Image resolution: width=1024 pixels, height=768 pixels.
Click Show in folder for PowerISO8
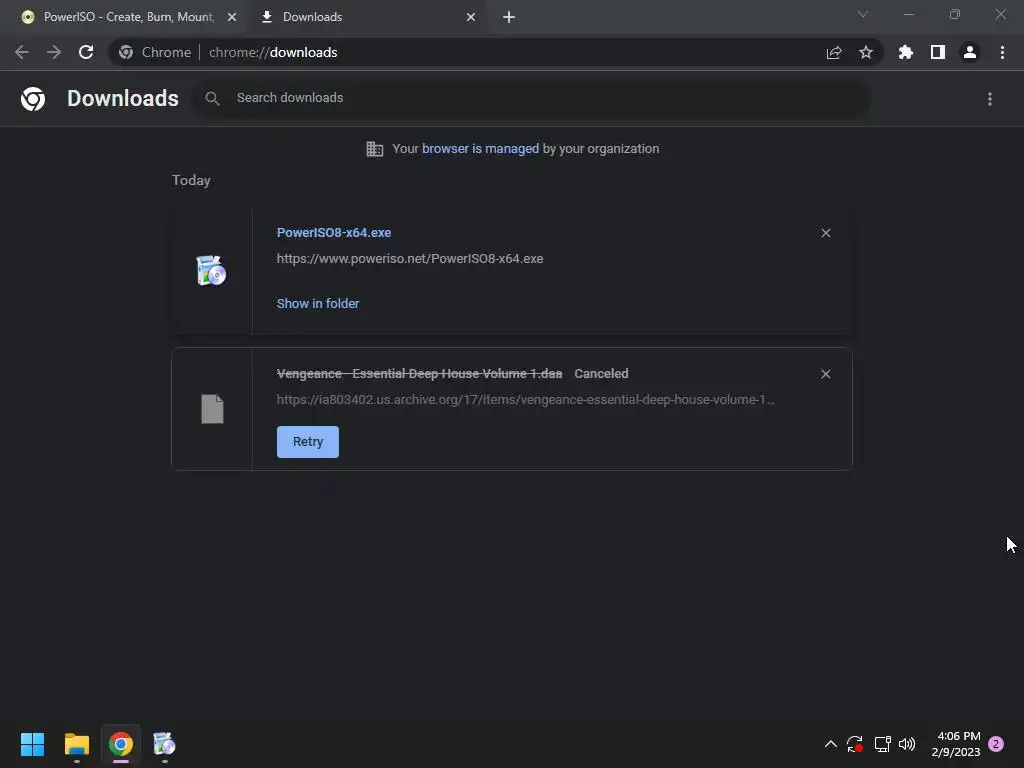pos(317,304)
